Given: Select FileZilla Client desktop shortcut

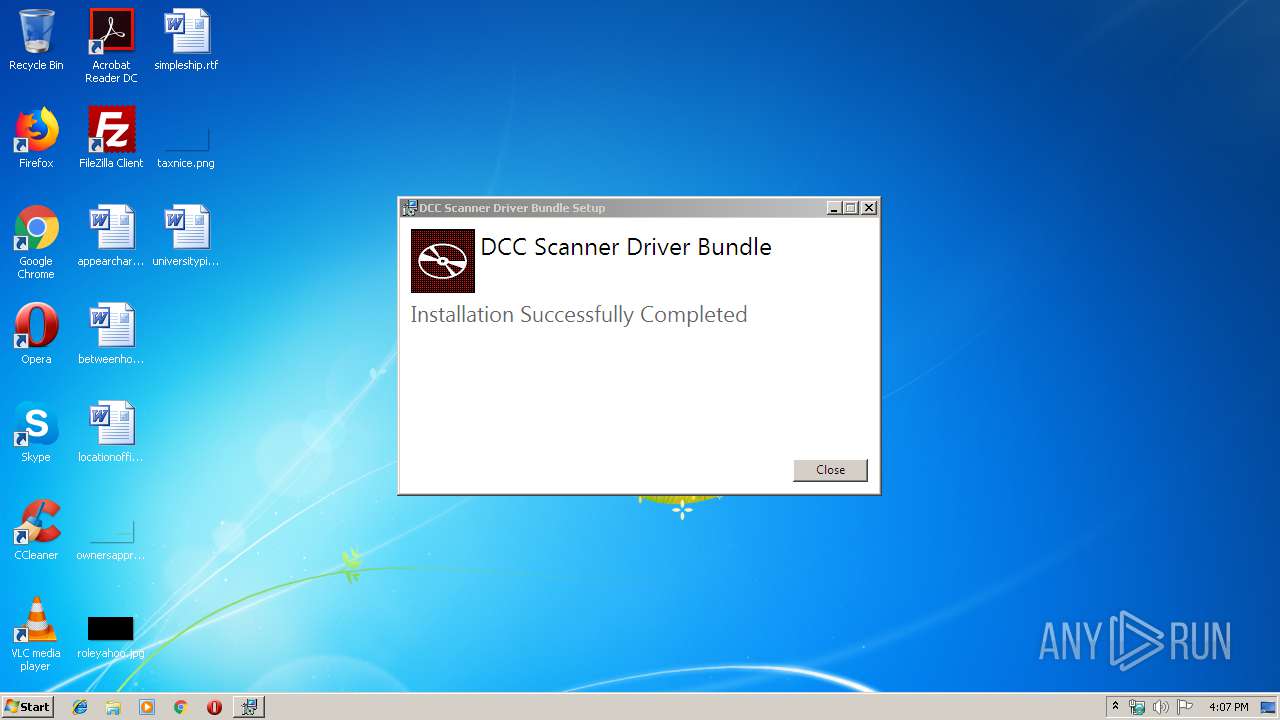Looking at the screenshot, I should click(111, 138).
